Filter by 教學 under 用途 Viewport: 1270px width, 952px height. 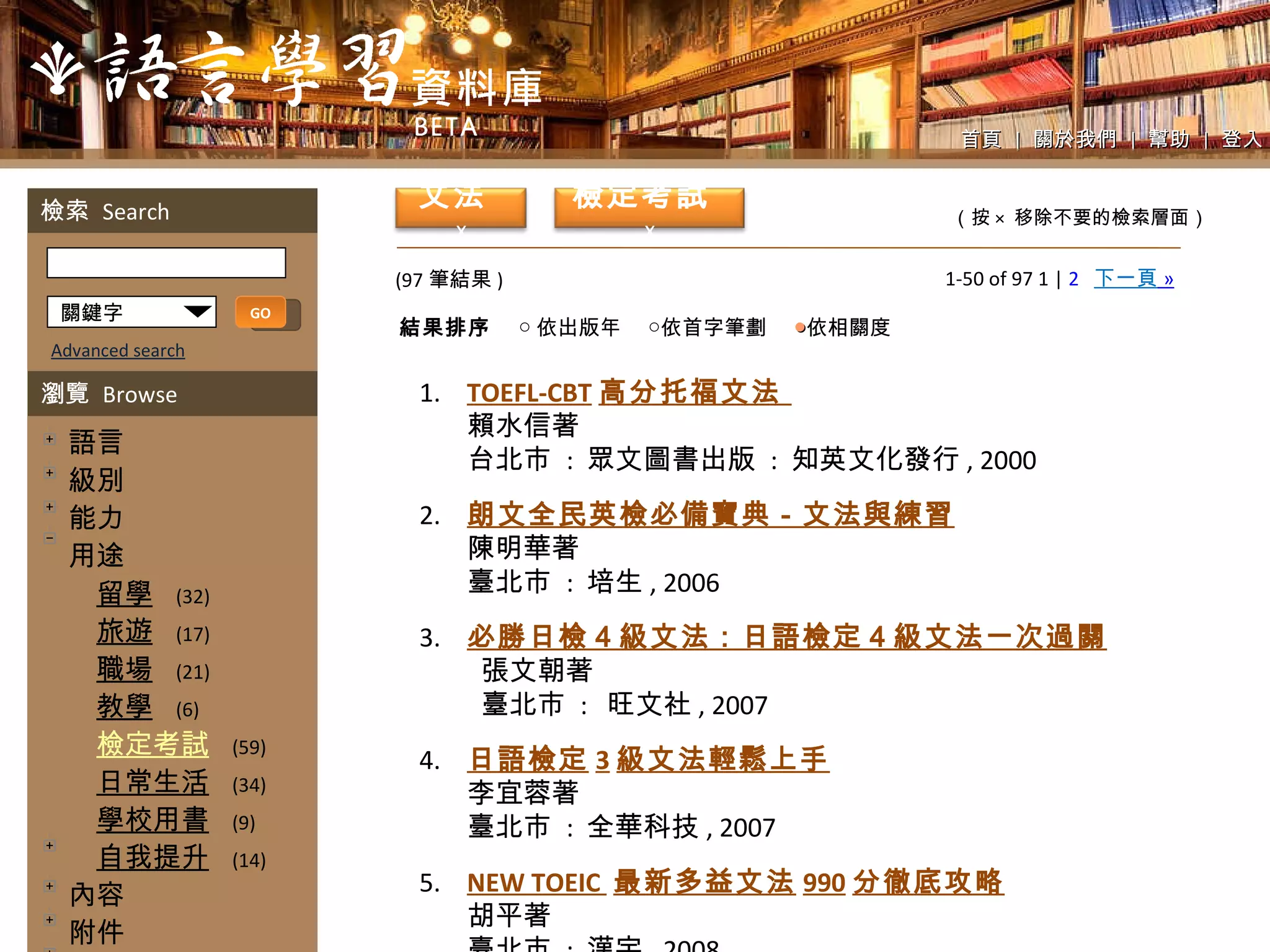124,707
